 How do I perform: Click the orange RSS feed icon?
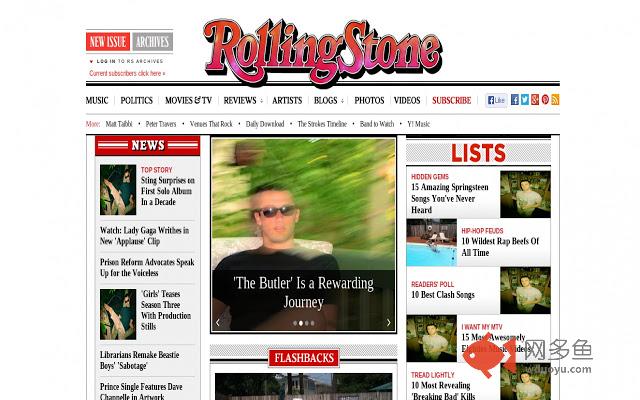point(555,100)
